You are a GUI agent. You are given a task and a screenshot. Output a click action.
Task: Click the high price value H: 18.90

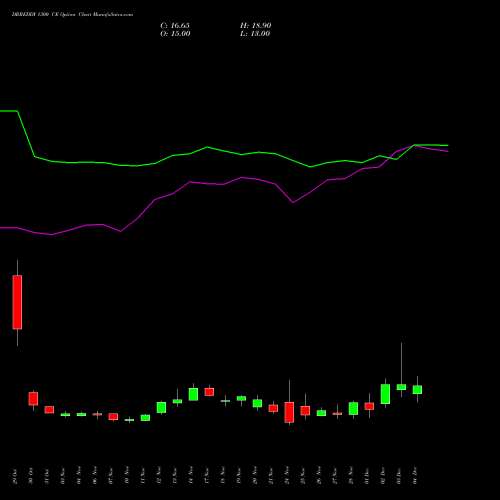coord(255,25)
